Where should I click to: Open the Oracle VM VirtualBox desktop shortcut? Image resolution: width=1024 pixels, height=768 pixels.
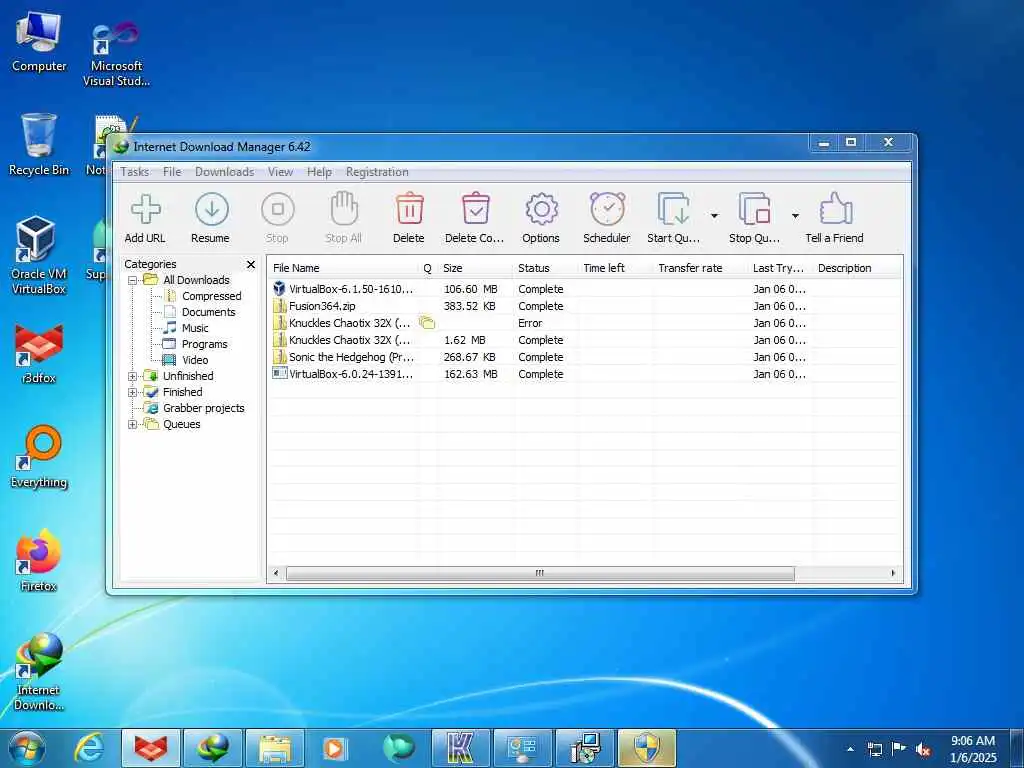point(39,255)
